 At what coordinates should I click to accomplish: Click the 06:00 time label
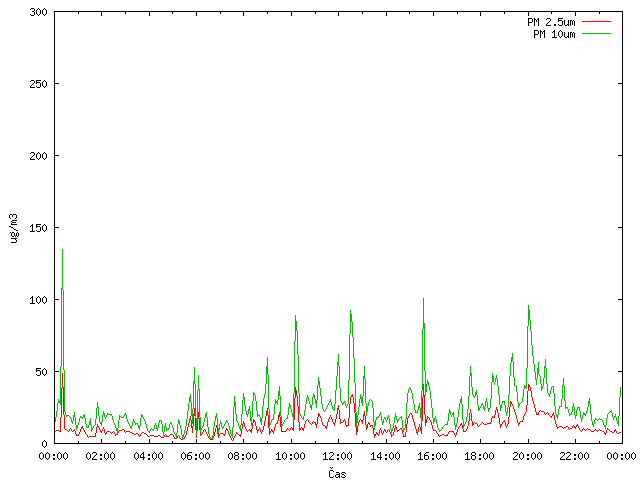click(196, 456)
